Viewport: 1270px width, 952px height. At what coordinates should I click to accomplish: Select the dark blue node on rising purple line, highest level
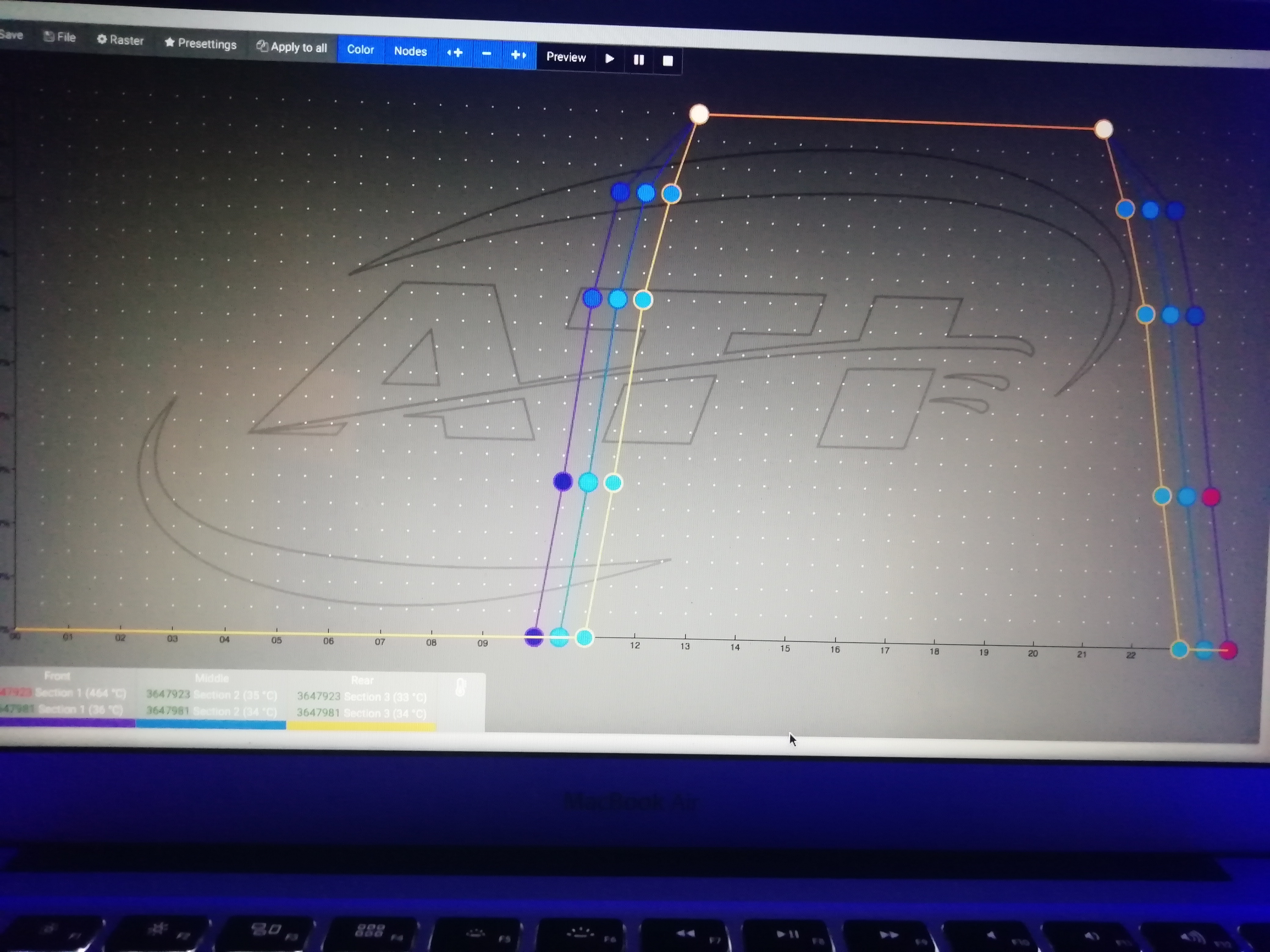point(620,192)
